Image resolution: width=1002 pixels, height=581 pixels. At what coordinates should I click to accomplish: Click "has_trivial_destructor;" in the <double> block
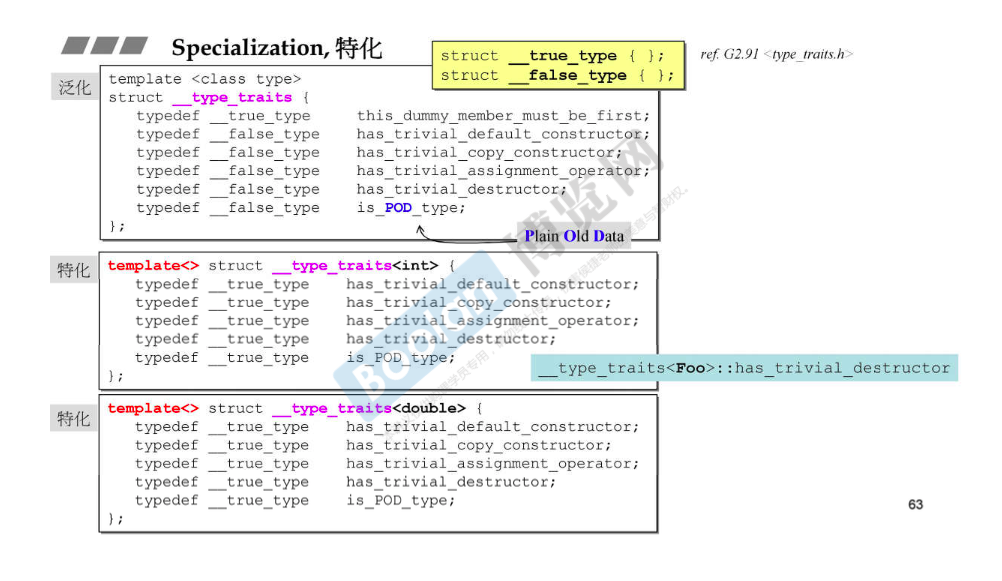451,482
